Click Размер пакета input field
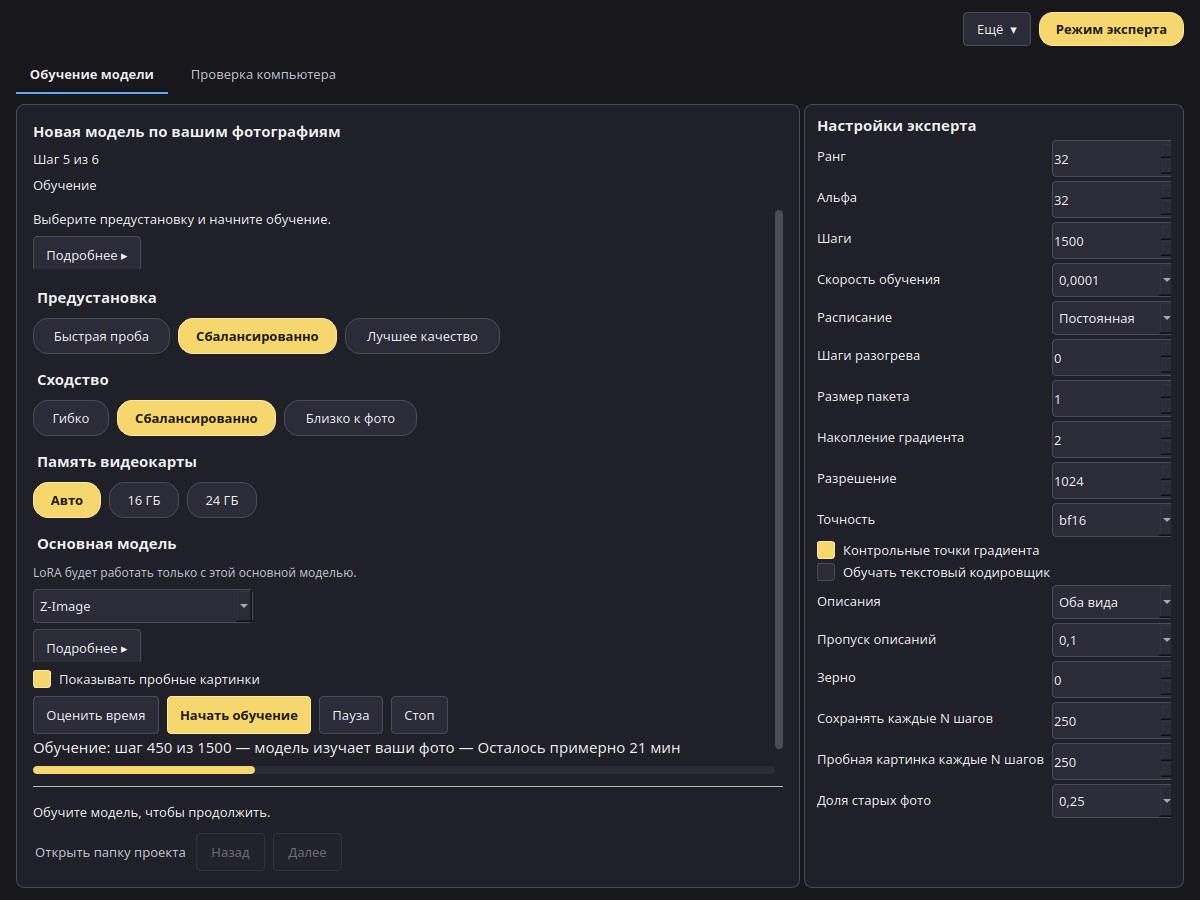The height and width of the screenshot is (900, 1200). point(1112,399)
